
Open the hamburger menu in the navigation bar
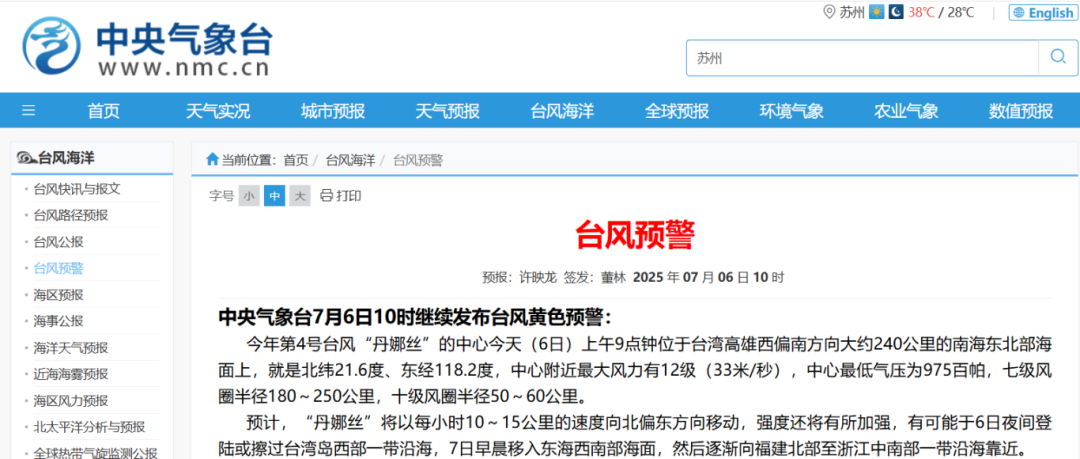(x=28, y=111)
